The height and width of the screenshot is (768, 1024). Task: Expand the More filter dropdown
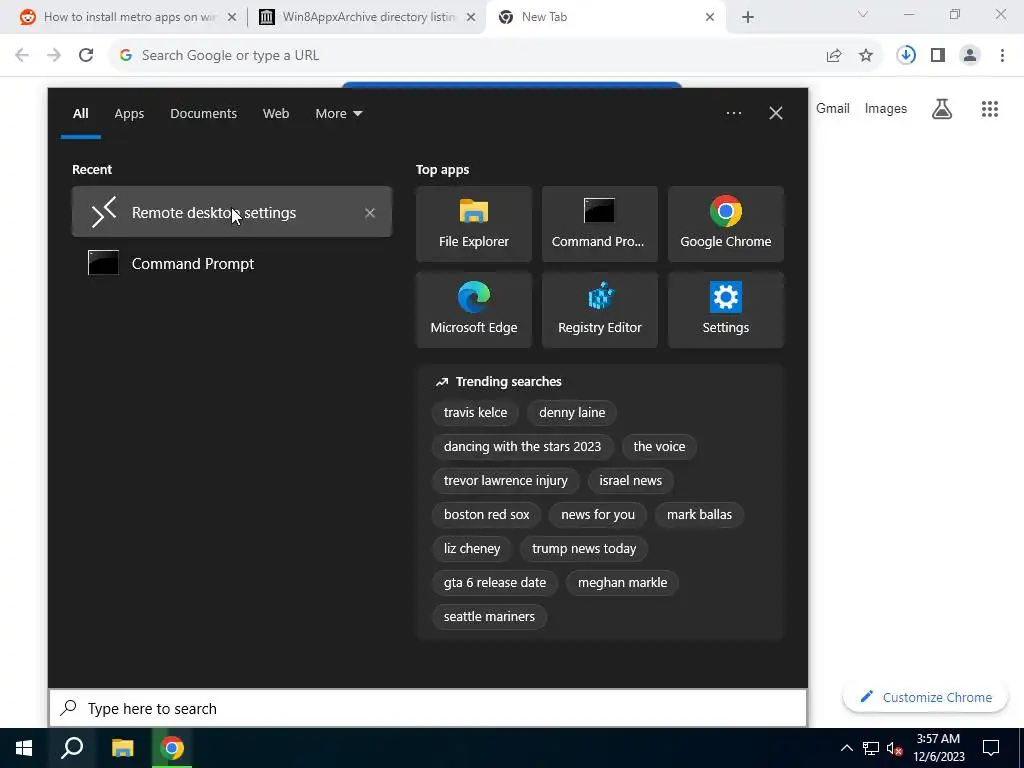[x=338, y=114]
